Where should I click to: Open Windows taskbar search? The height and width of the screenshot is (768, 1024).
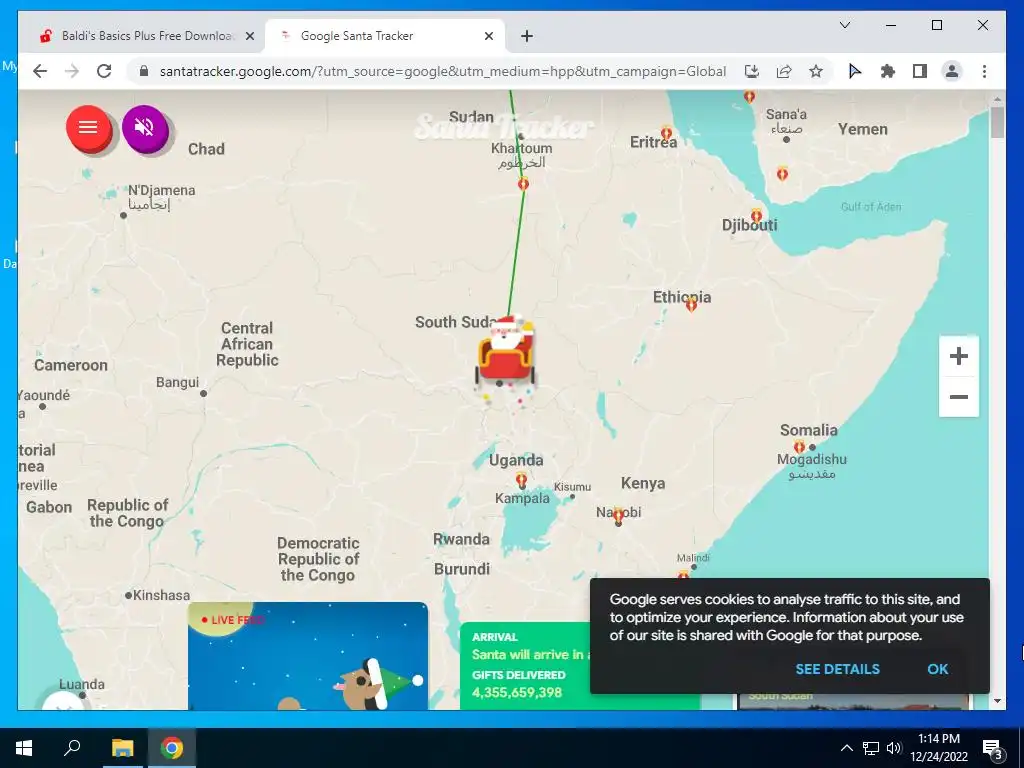click(x=72, y=748)
